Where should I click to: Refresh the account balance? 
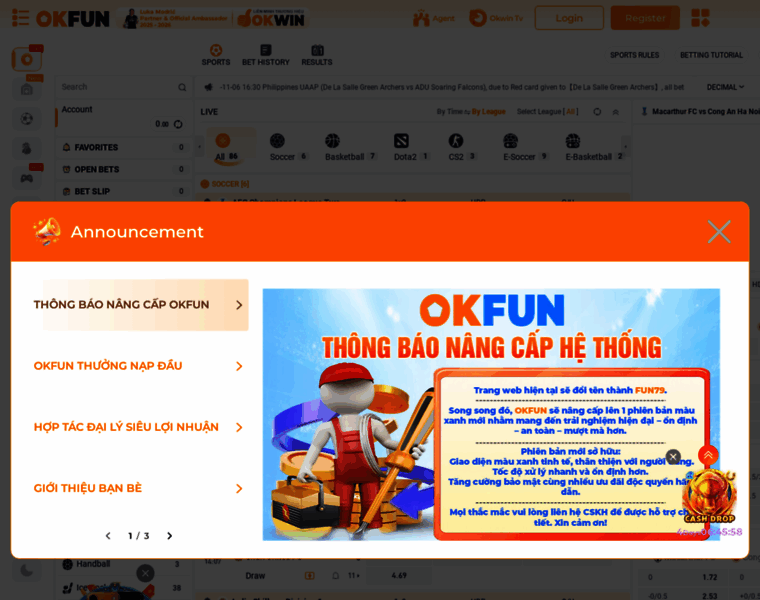point(178,124)
